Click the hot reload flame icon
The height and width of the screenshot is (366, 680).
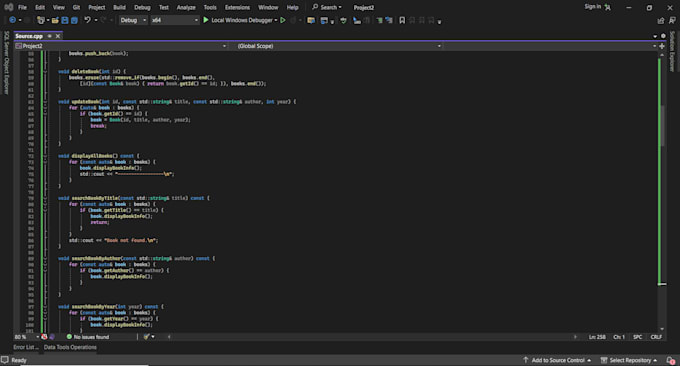[293, 20]
